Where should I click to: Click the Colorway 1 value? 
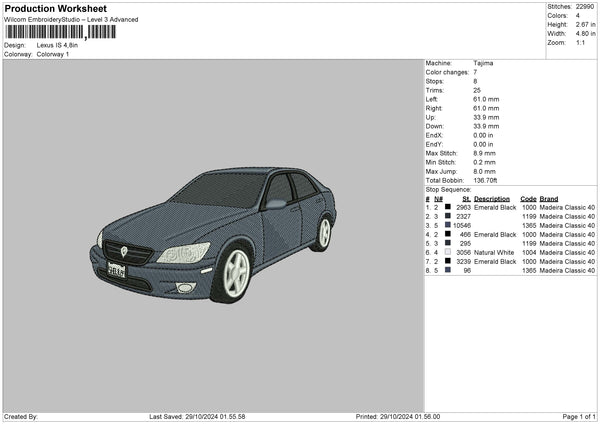coord(53,54)
